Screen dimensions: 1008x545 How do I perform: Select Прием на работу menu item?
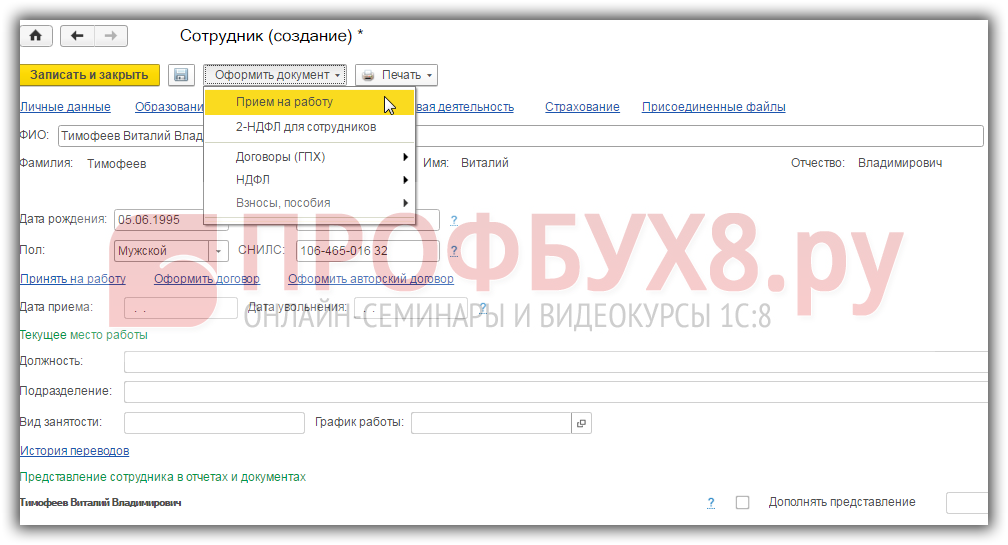(x=284, y=102)
